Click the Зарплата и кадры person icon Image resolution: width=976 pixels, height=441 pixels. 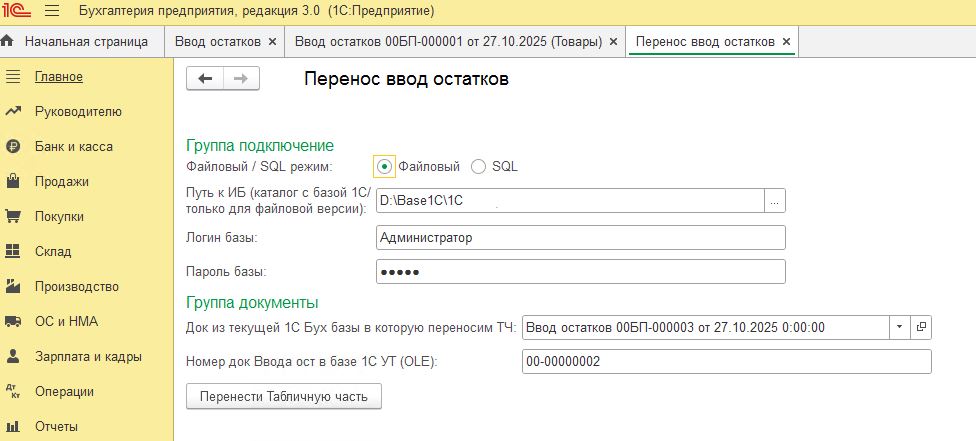tap(13, 356)
